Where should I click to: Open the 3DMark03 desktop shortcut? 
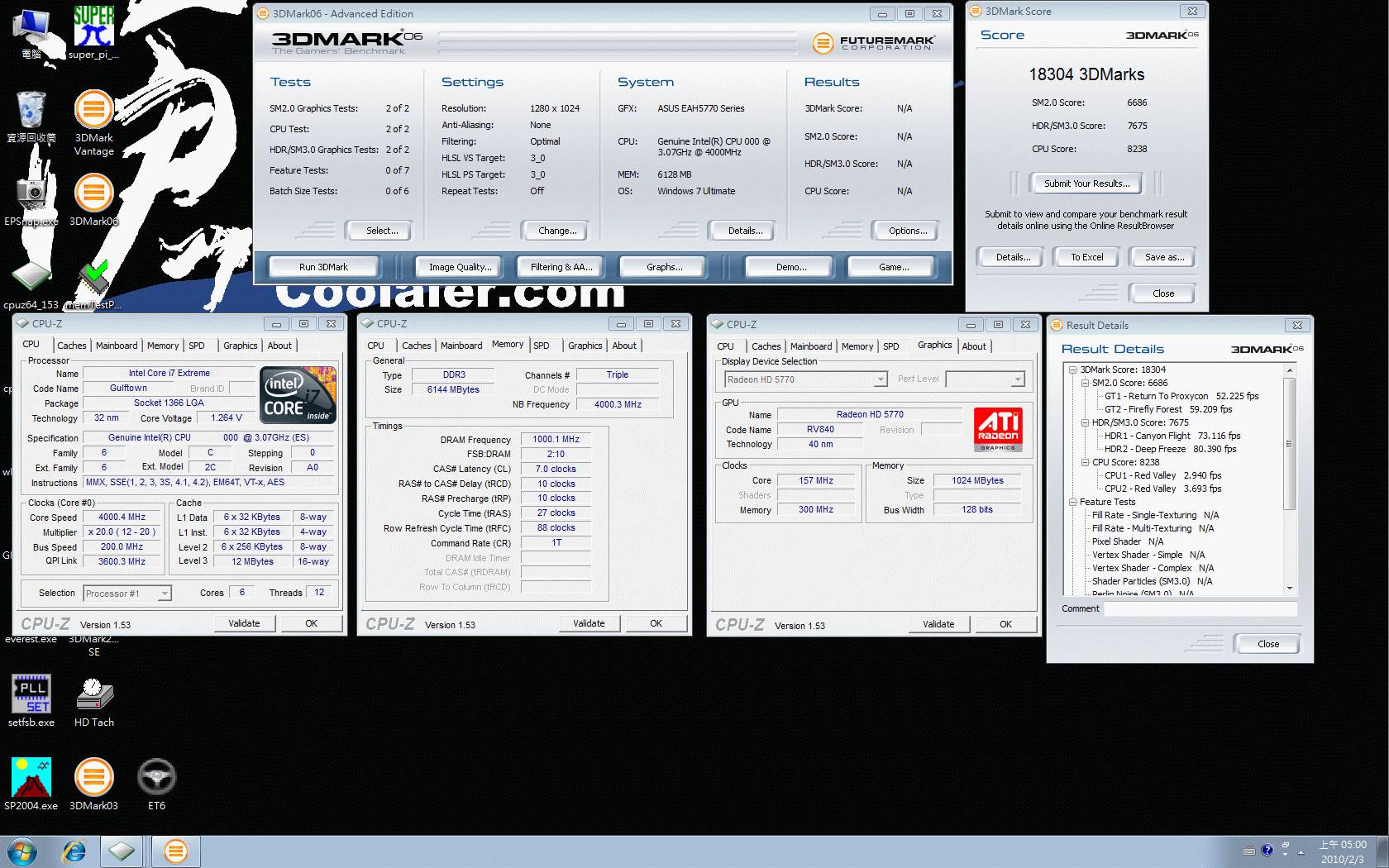(93, 784)
